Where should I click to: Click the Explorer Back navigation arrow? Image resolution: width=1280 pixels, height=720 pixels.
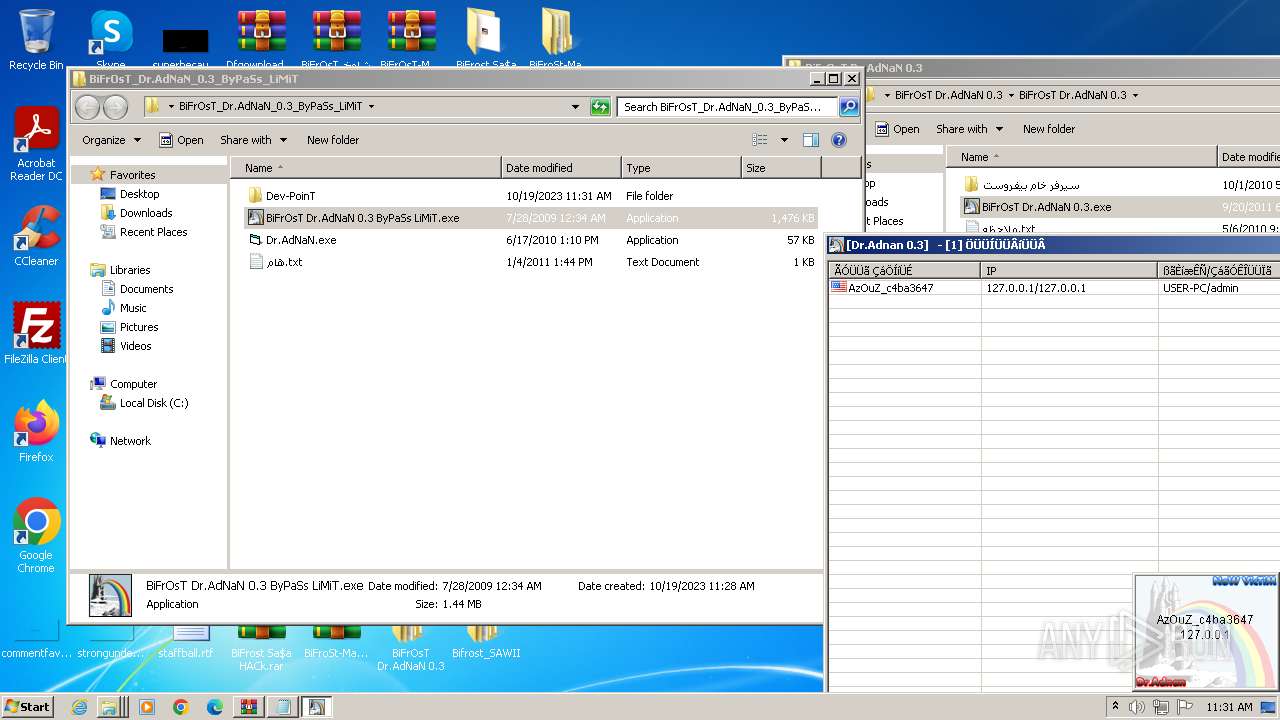(x=88, y=106)
